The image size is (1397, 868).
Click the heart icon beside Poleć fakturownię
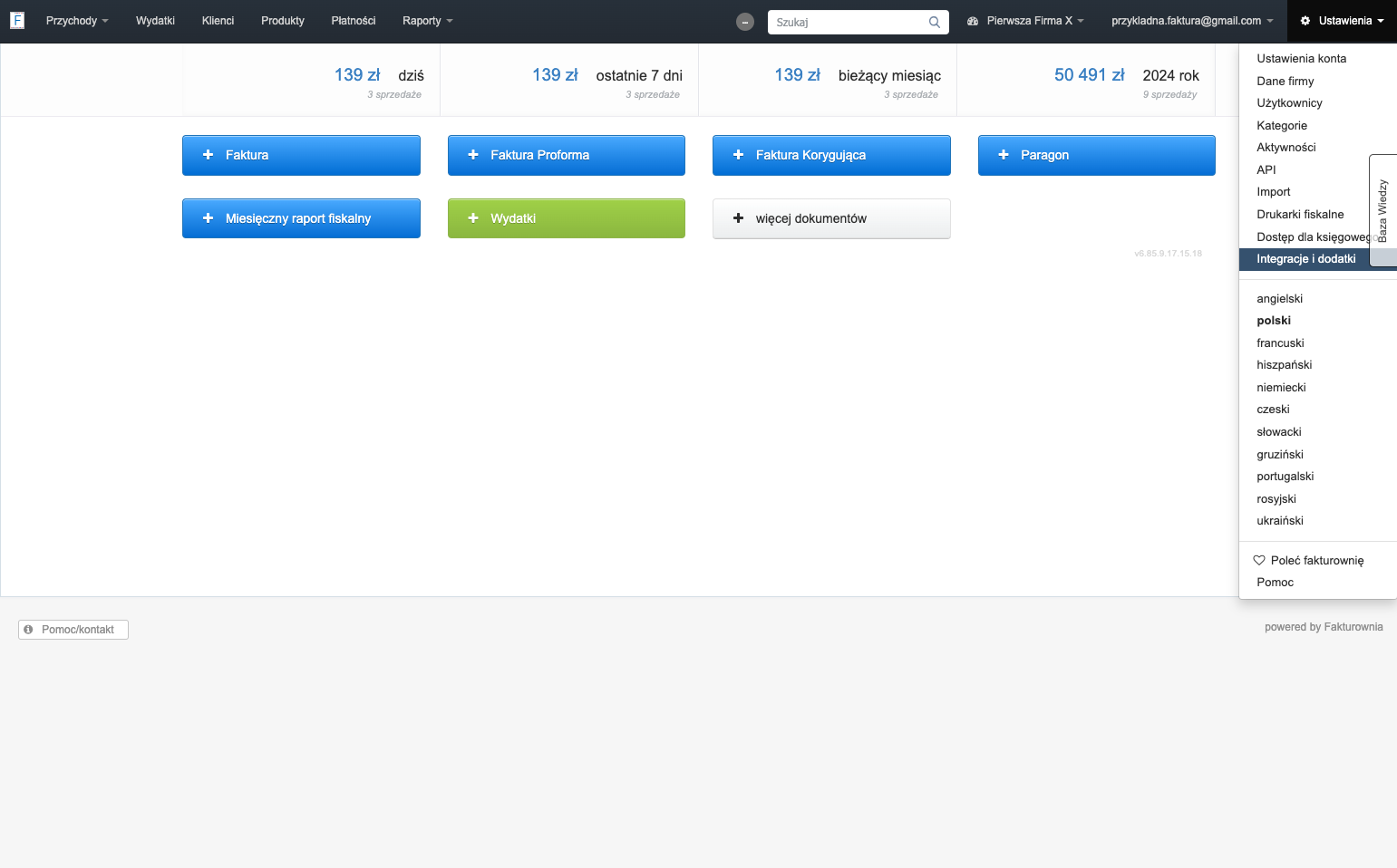[1259, 560]
